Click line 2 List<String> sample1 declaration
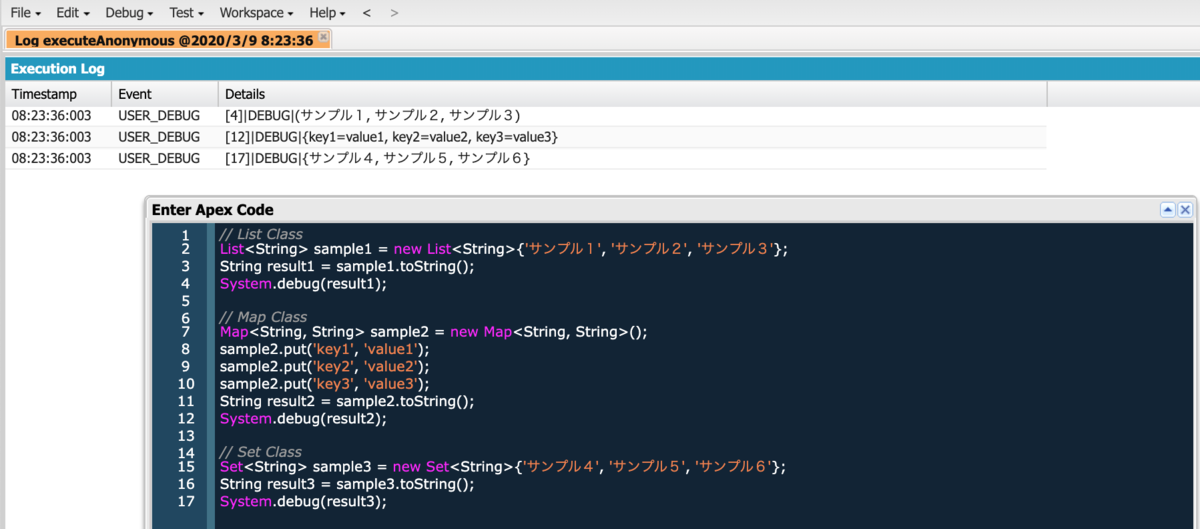This screenshot has width=1200, height=529. pyautogui.click(x=503, y=249)
